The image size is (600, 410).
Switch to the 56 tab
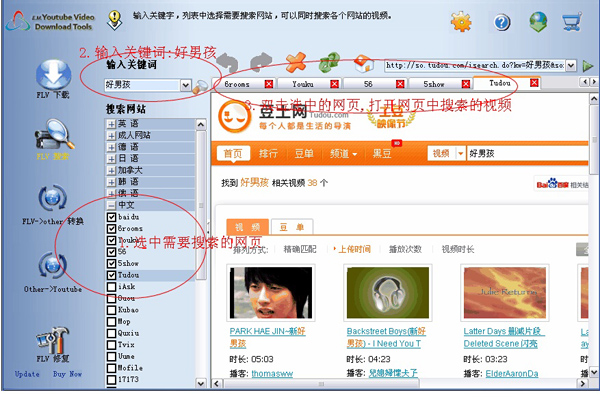[368, 84]
